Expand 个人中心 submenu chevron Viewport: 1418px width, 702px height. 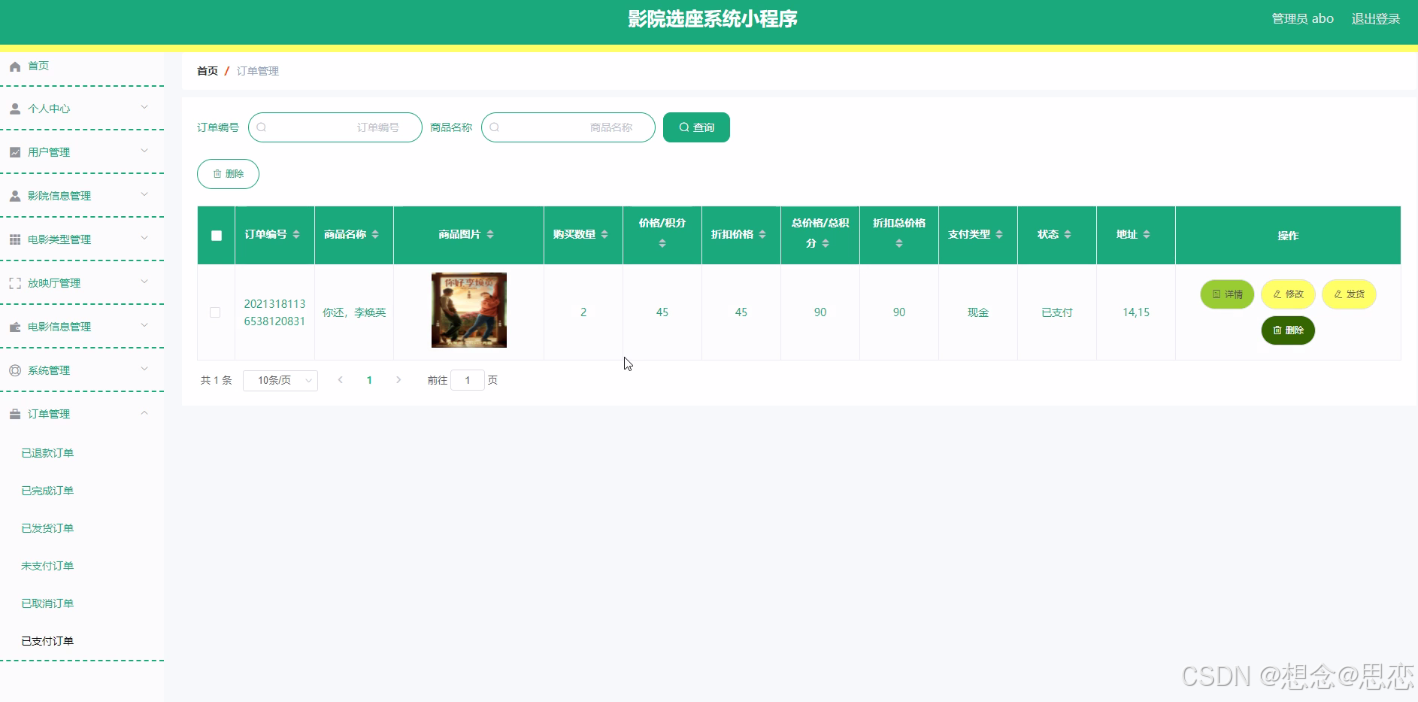[x=144, y=107]
